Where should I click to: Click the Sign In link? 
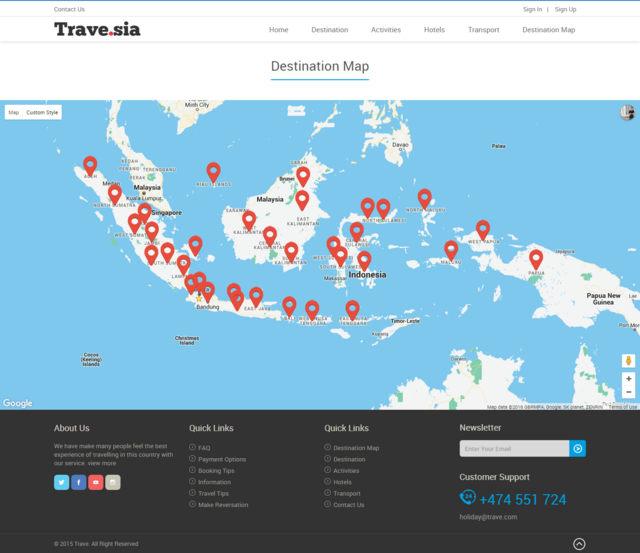coord(533,9)
